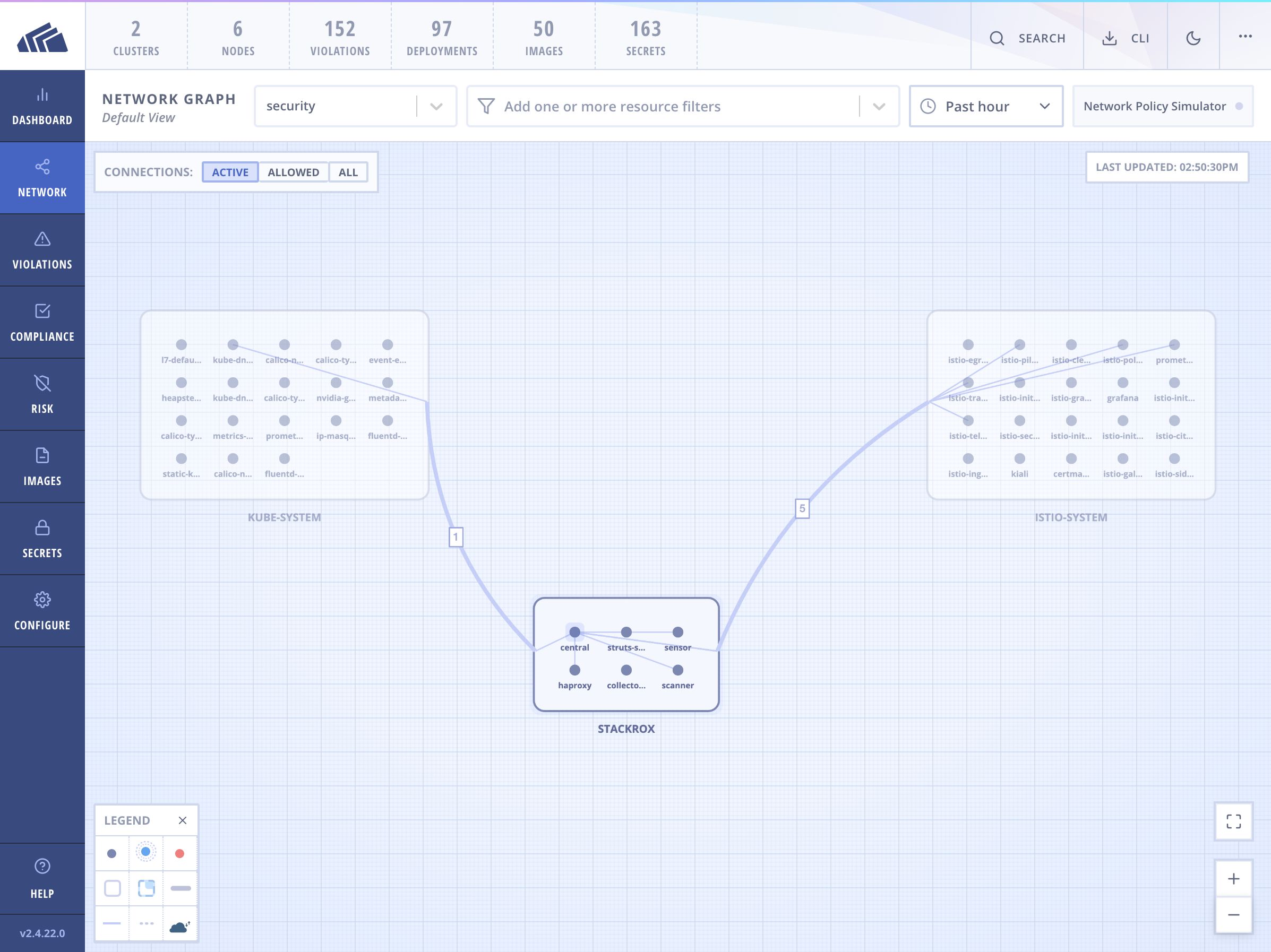Close the Legend panel
Image resolution: width=1271 pixels, height=952 pixels.
(183, 820)
